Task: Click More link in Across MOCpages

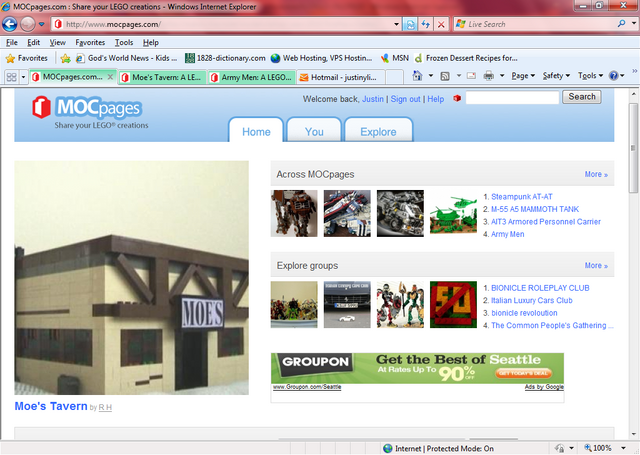Action: pyautogui.click(x=596, y=174)
